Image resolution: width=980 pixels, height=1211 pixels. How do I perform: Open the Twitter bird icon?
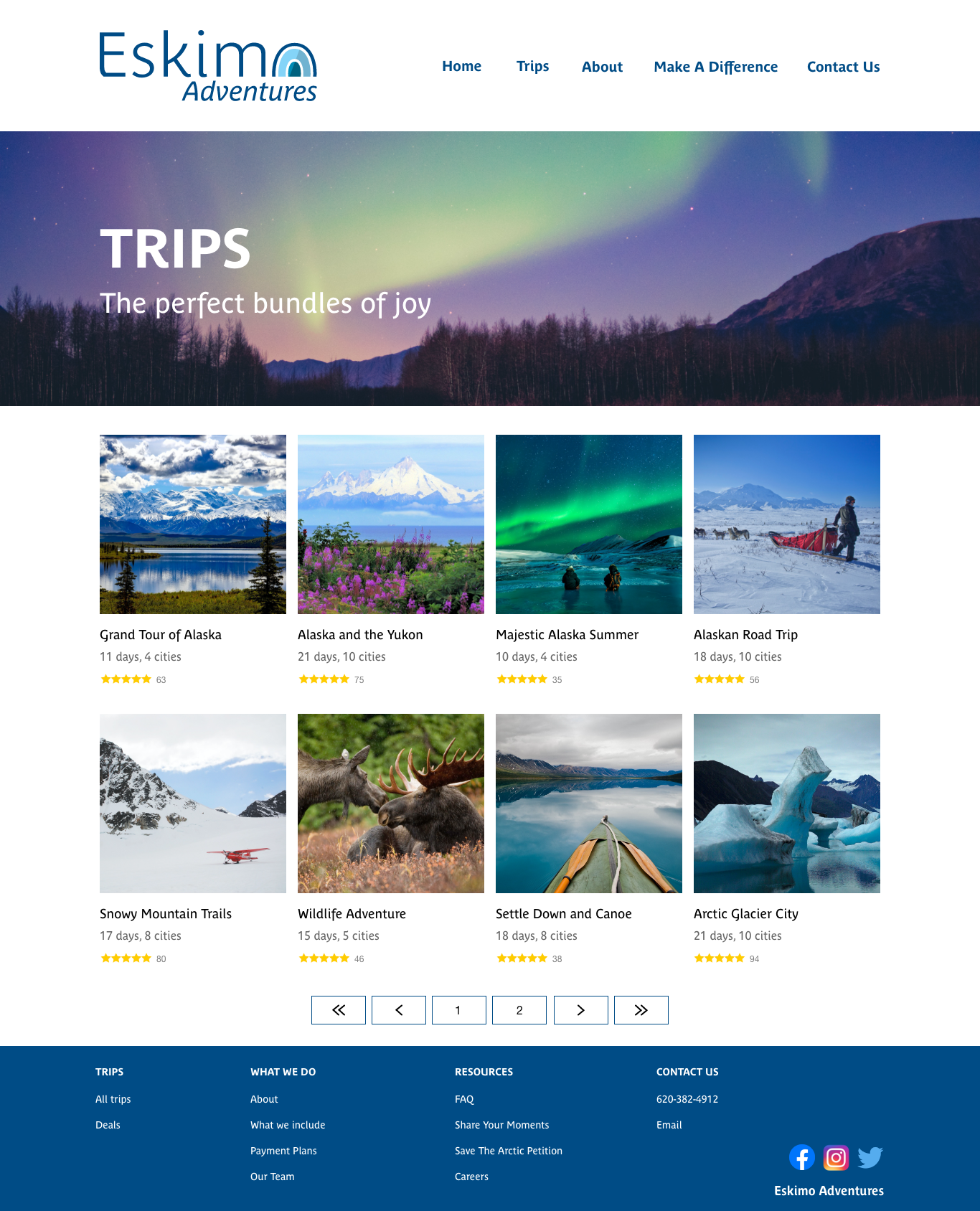pyautogui.click(x=870, y=1157)
